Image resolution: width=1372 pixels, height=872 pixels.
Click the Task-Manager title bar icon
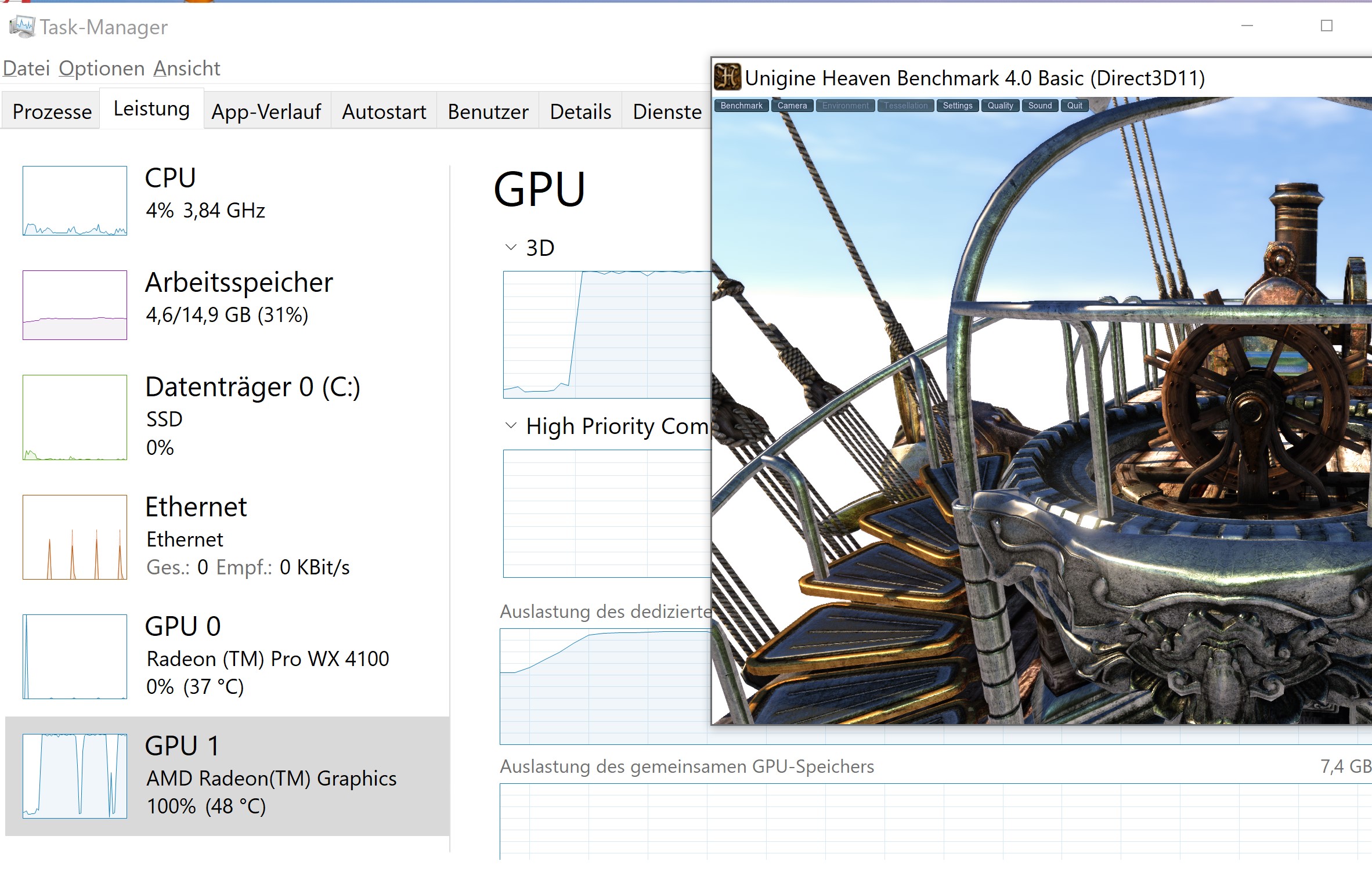point(22,27)
